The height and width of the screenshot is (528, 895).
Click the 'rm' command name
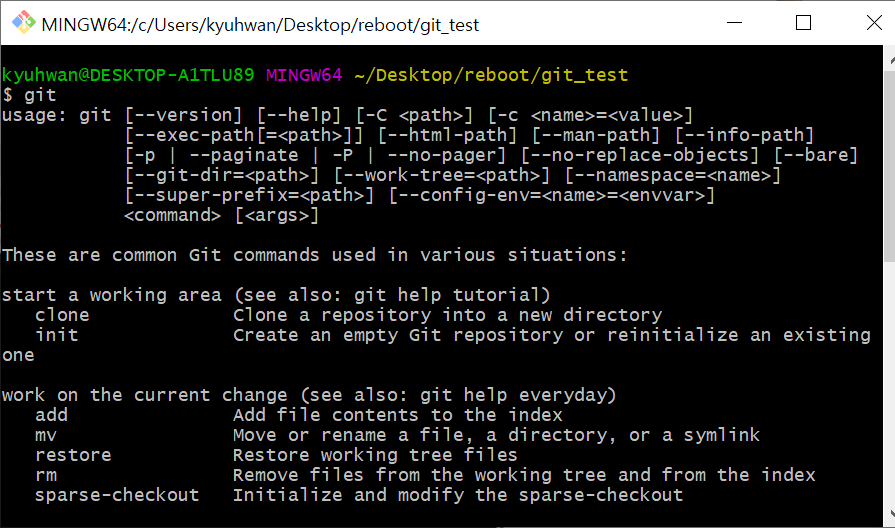pos(46,475)
